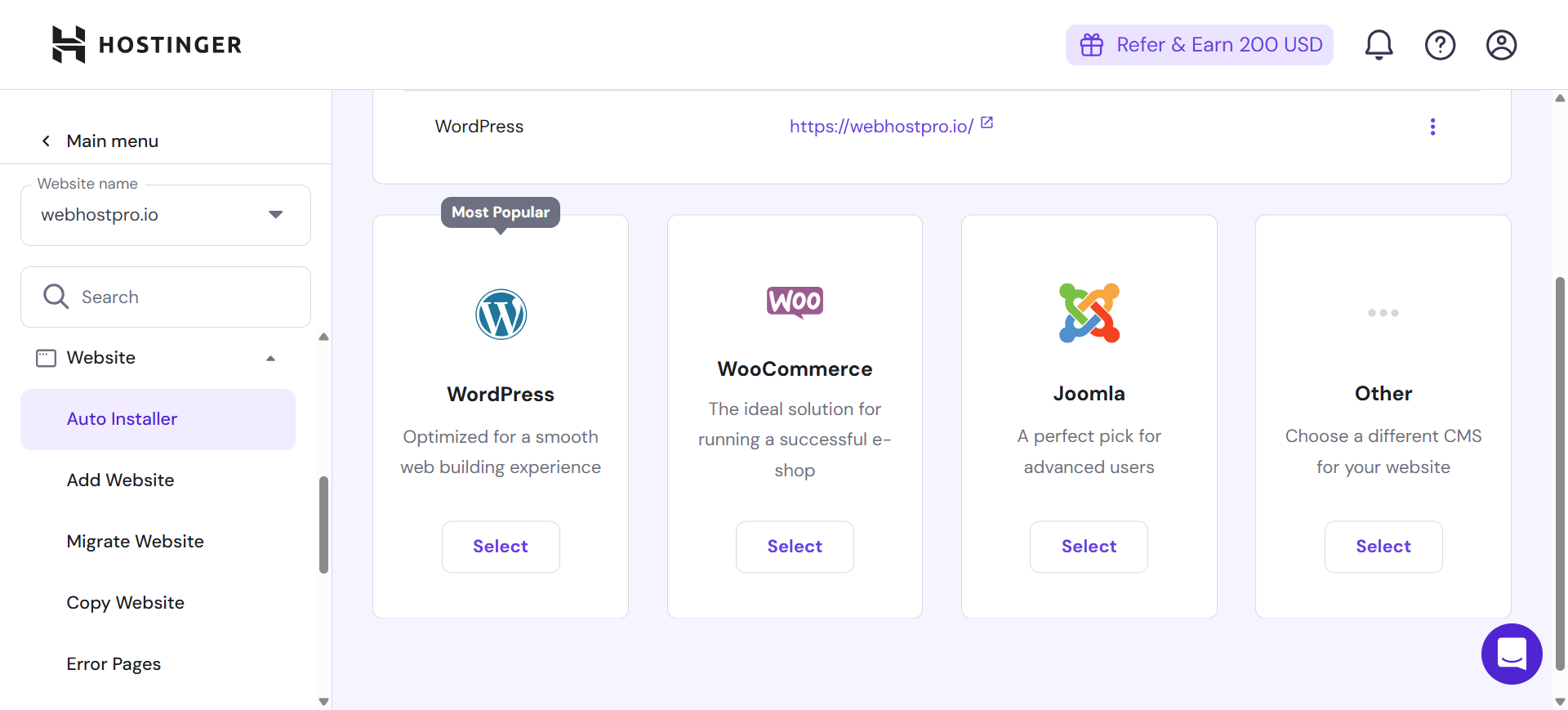Click 'Optimized for a smooth web building experience'
This screenshot has width=1568, height=710.
pos(501,452)
